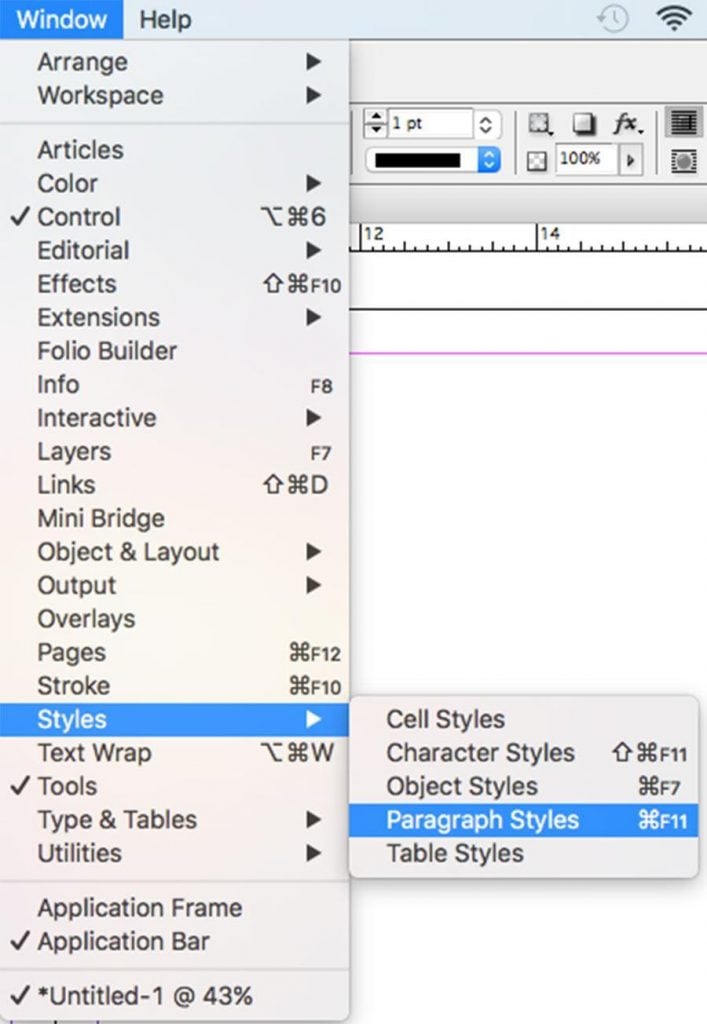The width and height of the screenshot is (707, 1024).
Task: Click the text wrap options icon
Action: [x=685, y=122]
